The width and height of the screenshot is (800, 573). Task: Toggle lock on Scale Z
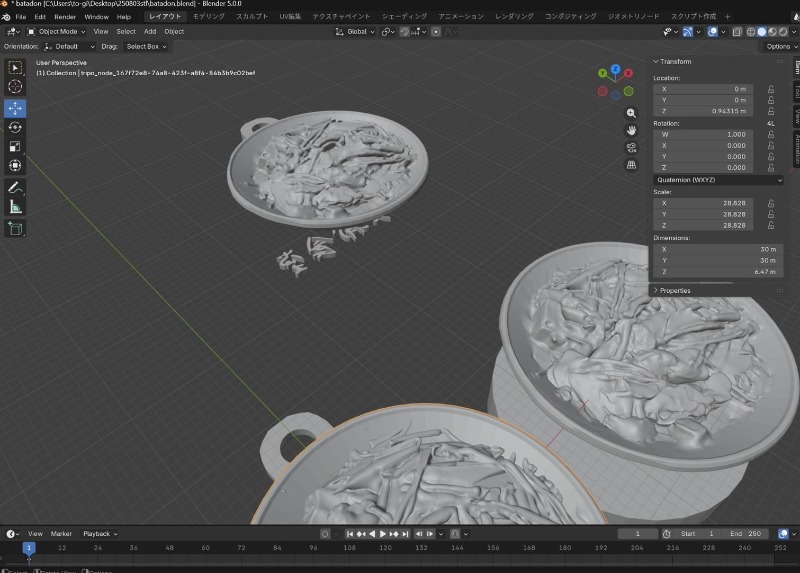pos(770,225)
